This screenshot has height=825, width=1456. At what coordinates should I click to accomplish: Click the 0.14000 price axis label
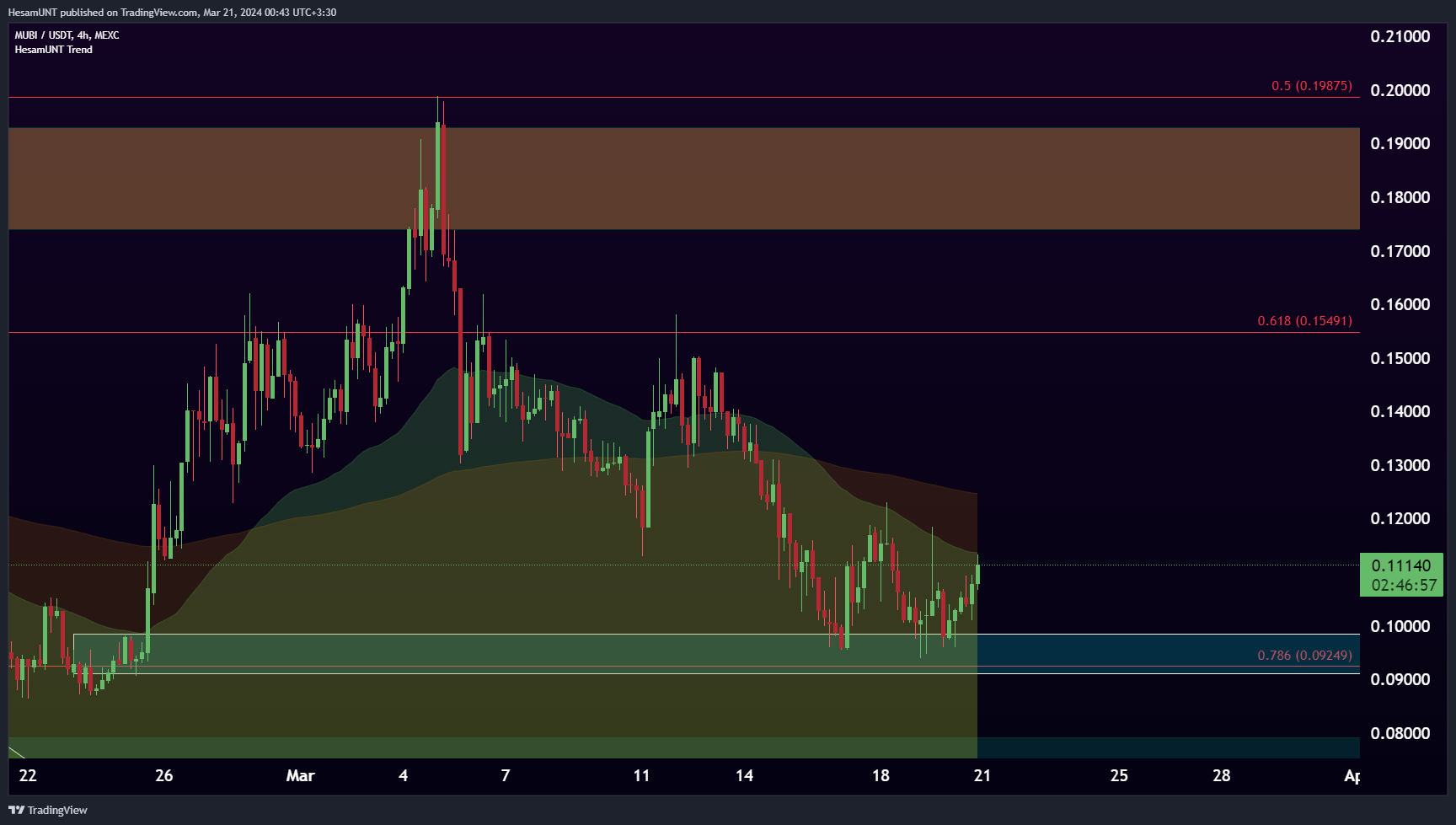coord(1400,411)
